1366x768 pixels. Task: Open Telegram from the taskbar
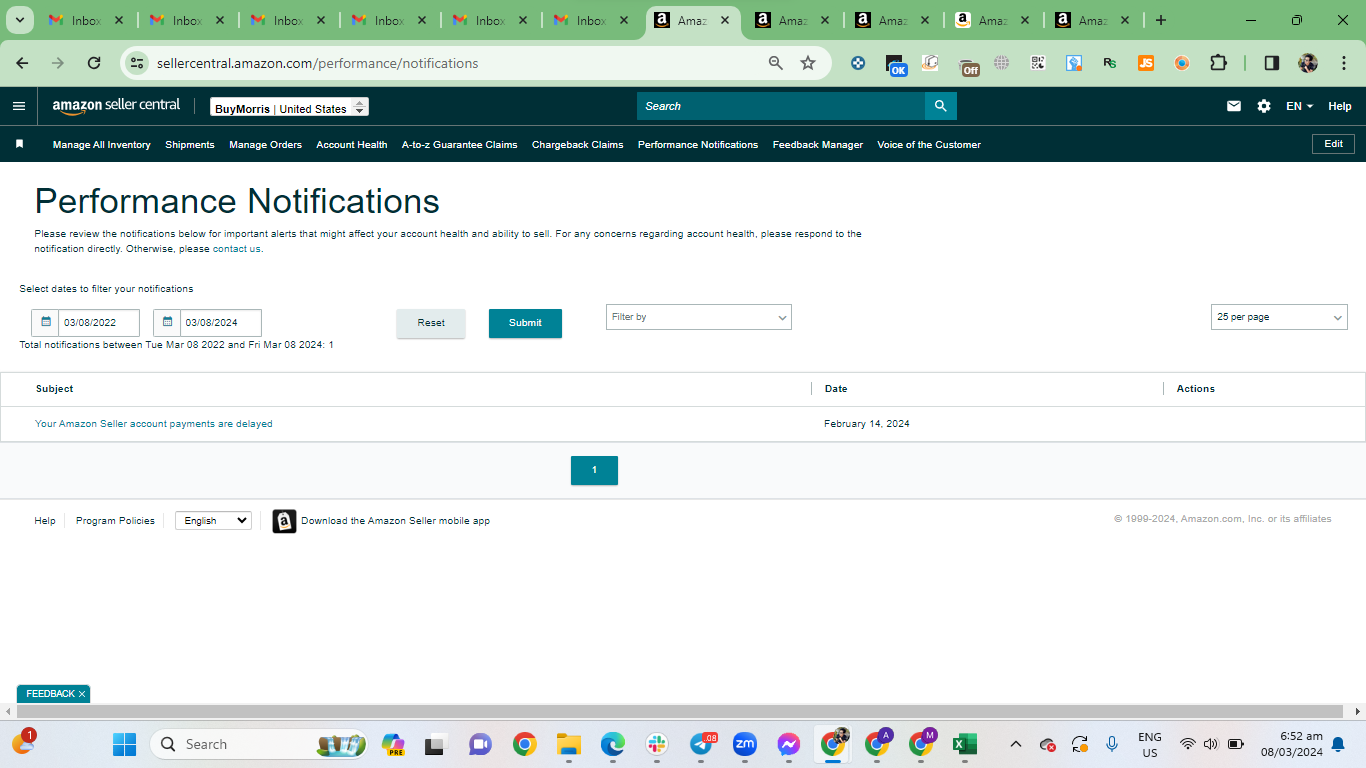click(703, 744)
